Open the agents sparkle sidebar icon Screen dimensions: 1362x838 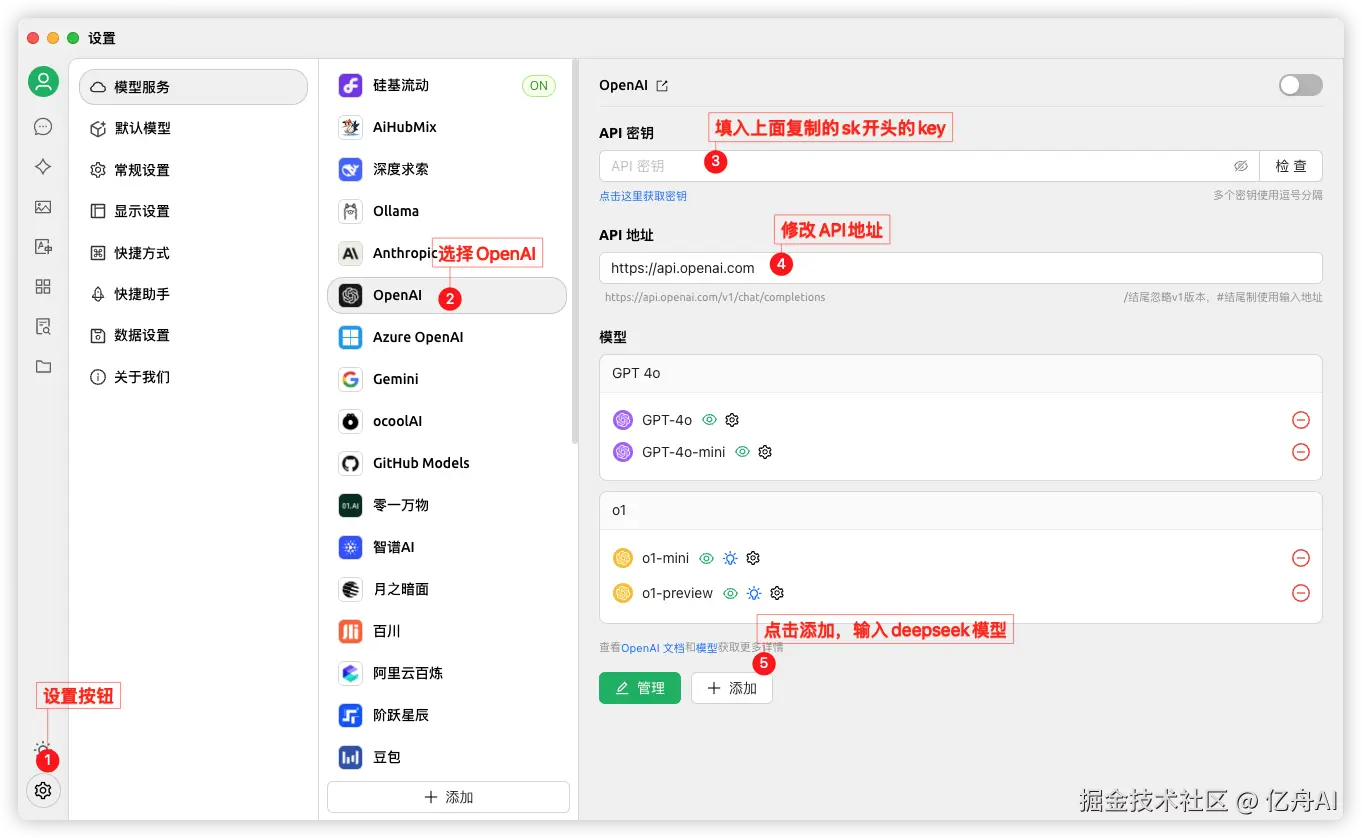point(43,167)
